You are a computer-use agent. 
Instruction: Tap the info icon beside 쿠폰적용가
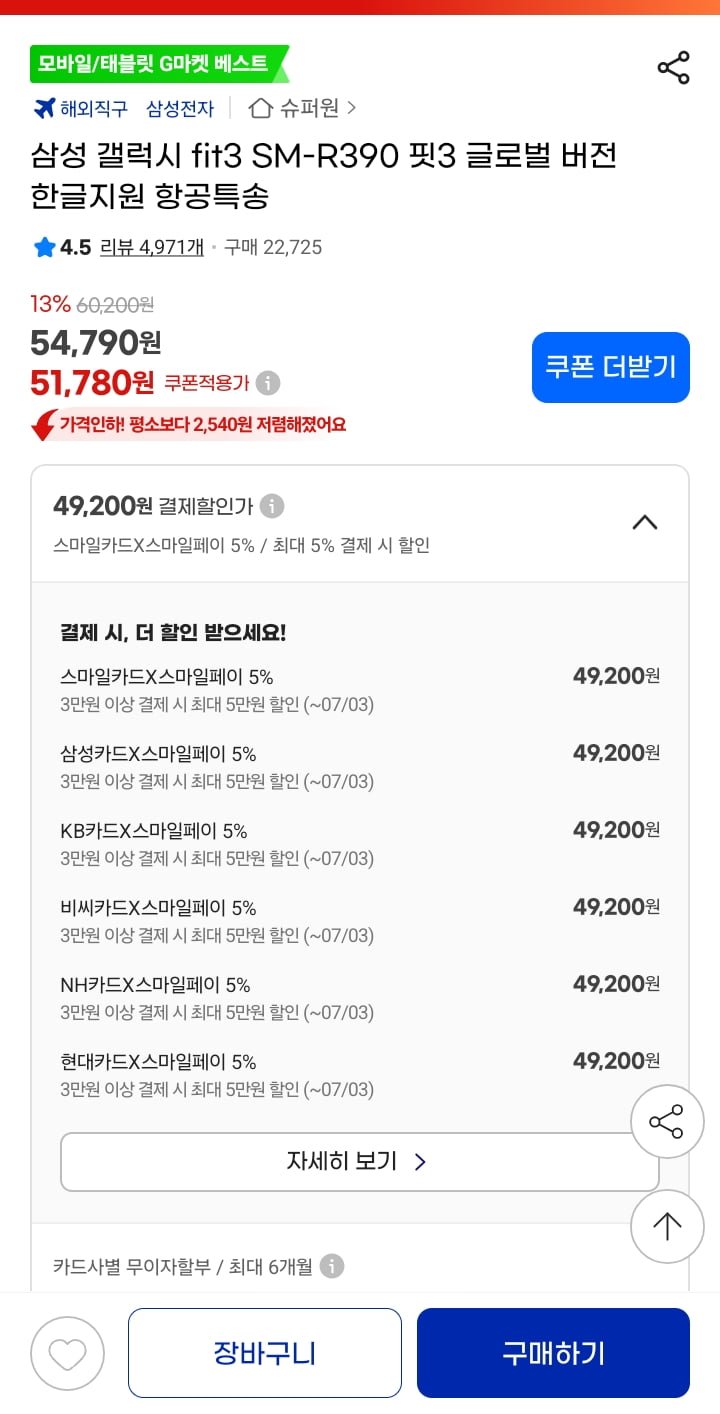(x=268, y=383)
